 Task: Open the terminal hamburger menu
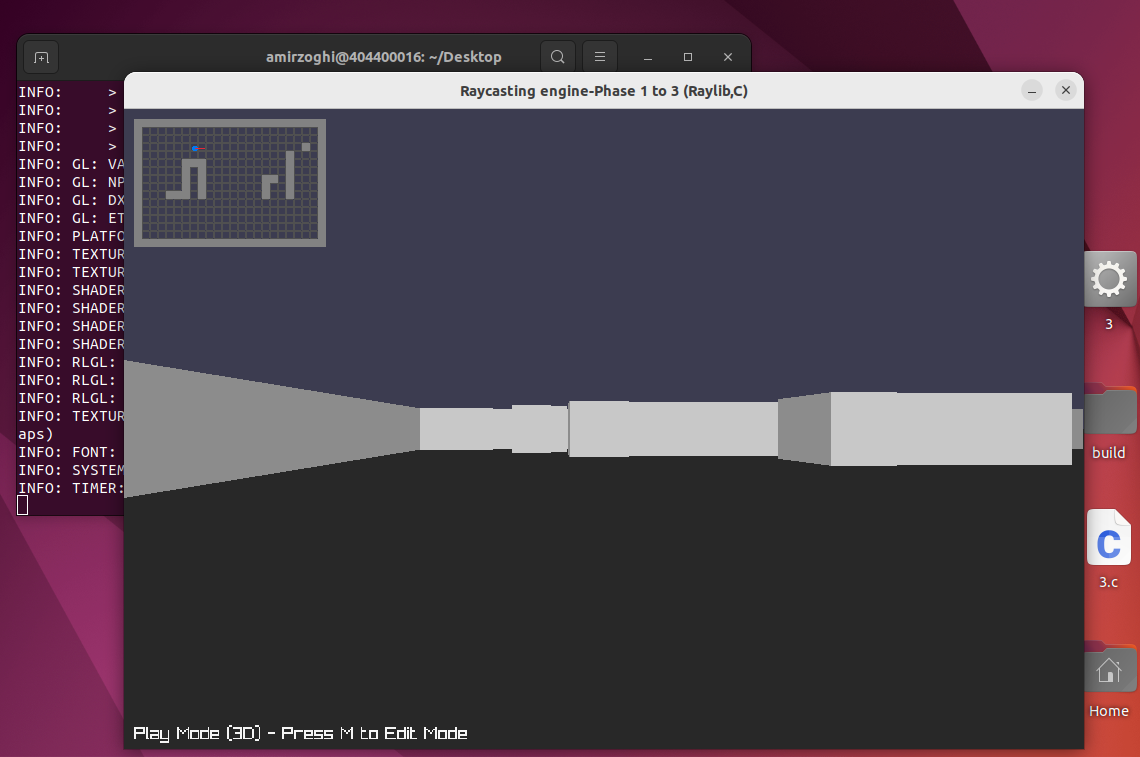[600, 57]
